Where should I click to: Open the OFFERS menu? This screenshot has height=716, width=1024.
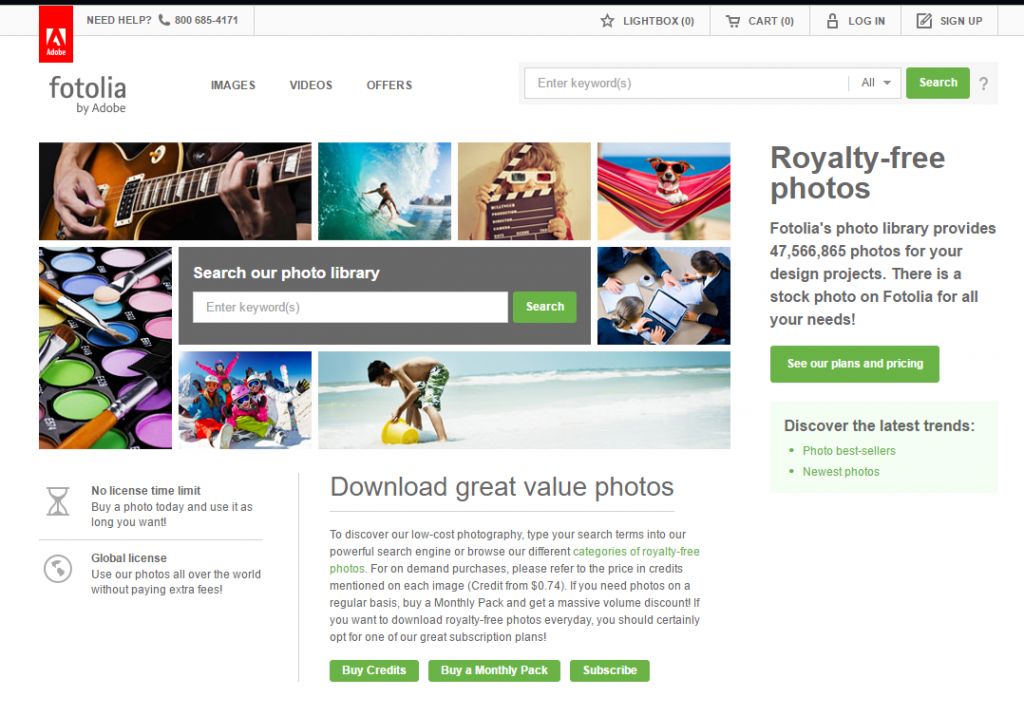(389, 85)
